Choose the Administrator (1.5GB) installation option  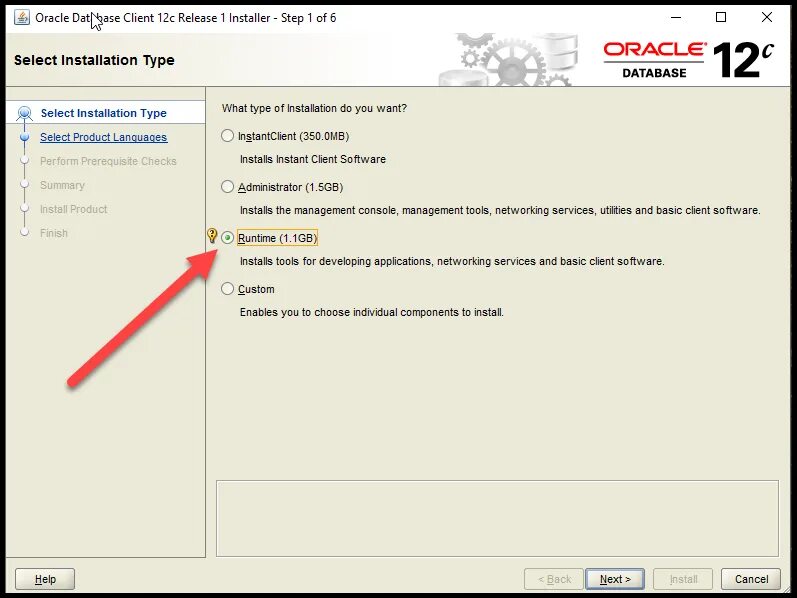point(227,187)
